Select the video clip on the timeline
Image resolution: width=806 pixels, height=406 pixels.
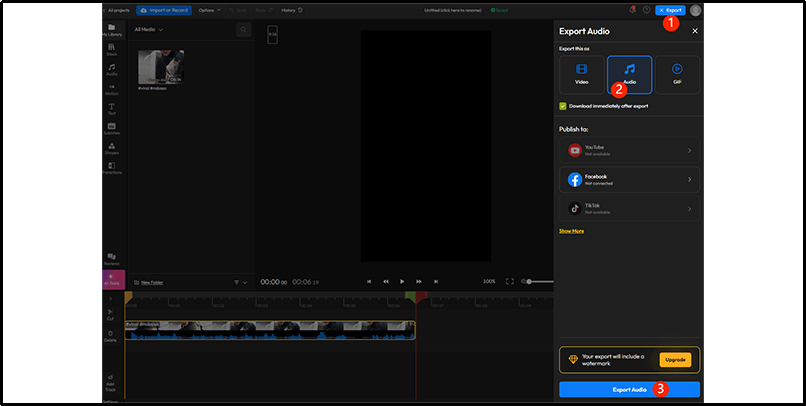click(270, 330)
